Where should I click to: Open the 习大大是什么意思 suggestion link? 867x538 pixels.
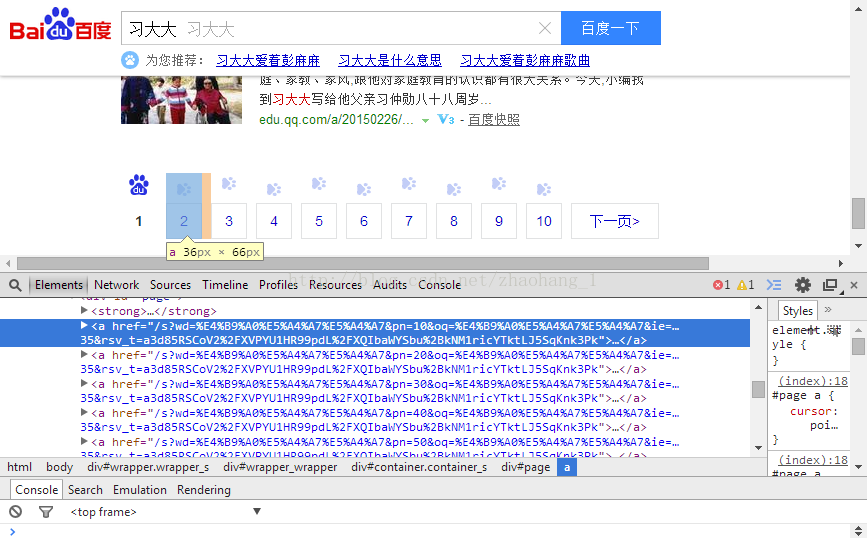point(390,60)
